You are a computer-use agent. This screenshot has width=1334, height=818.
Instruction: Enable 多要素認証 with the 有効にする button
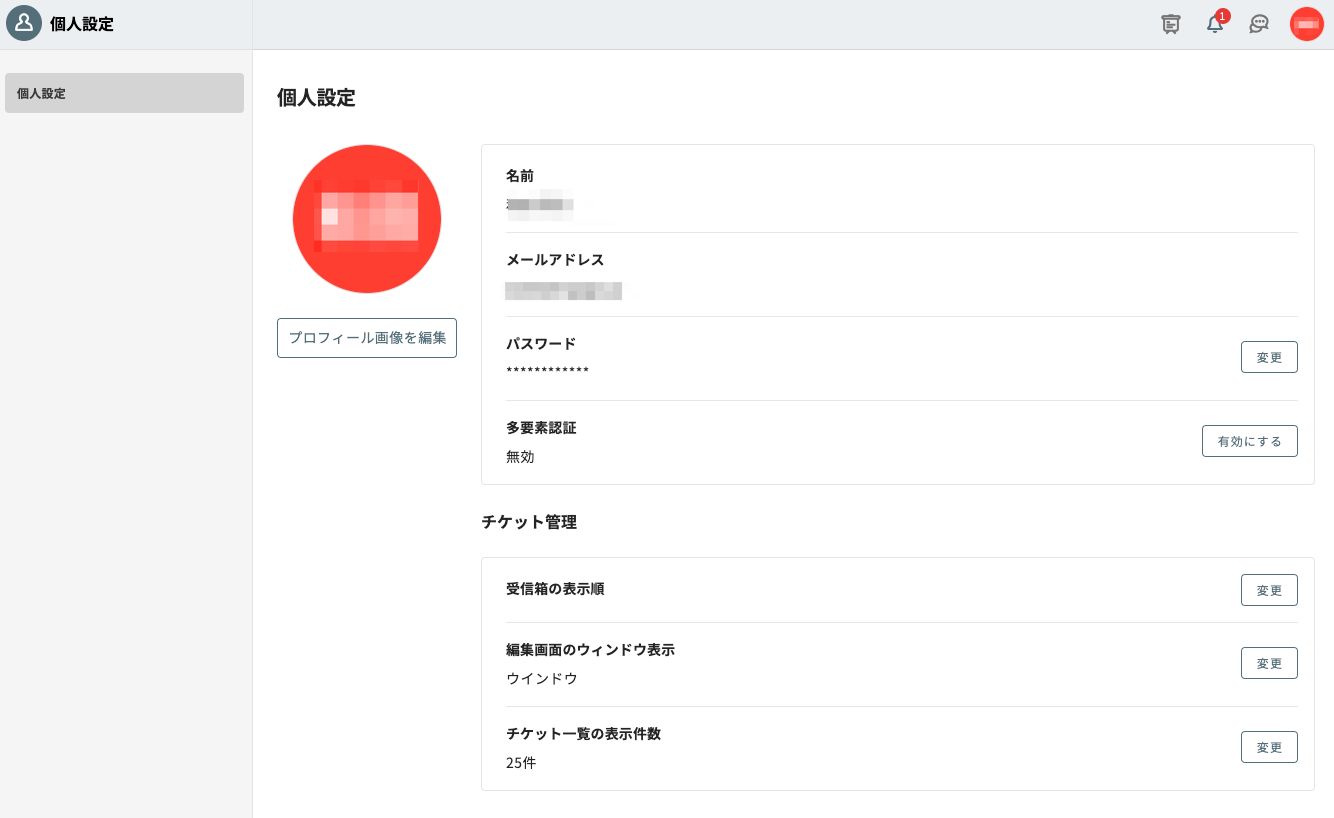(1249, 441)
